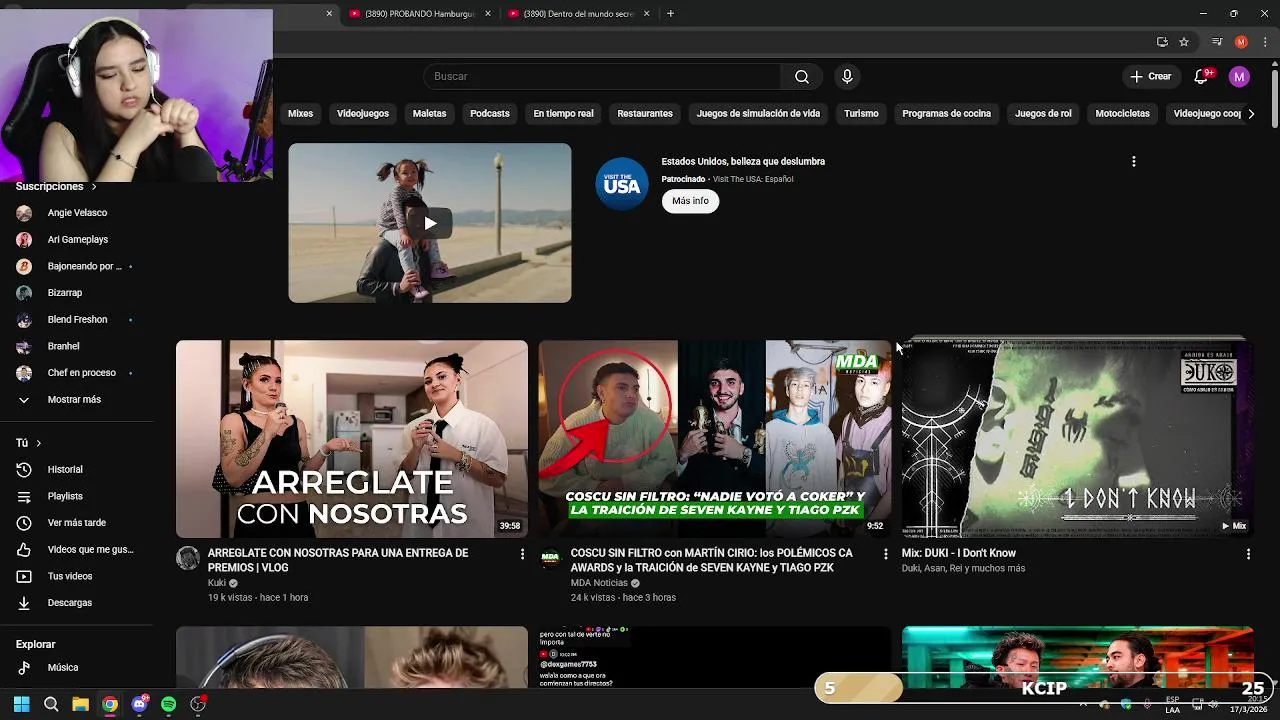Select the Videojuegos filter chip
The height and width of the screenshot is (720, 1280).
pos(363,114)
